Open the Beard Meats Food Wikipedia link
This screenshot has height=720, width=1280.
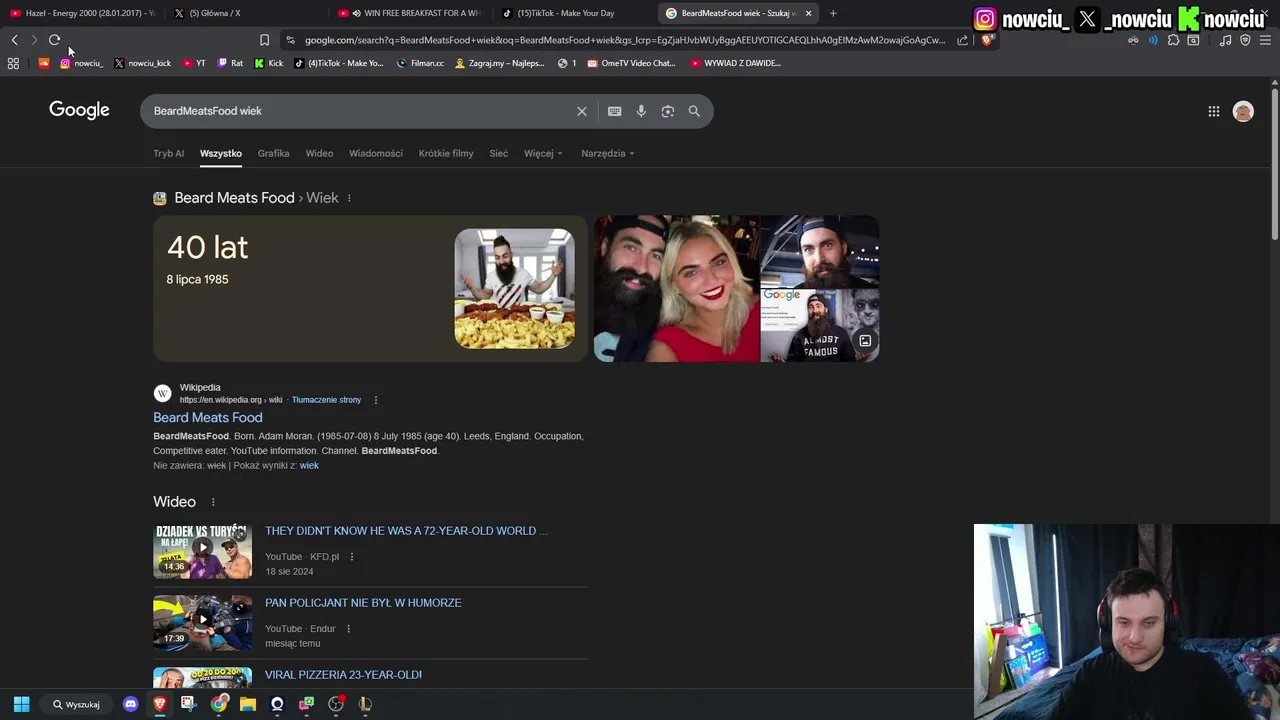(x=208, y=418)
